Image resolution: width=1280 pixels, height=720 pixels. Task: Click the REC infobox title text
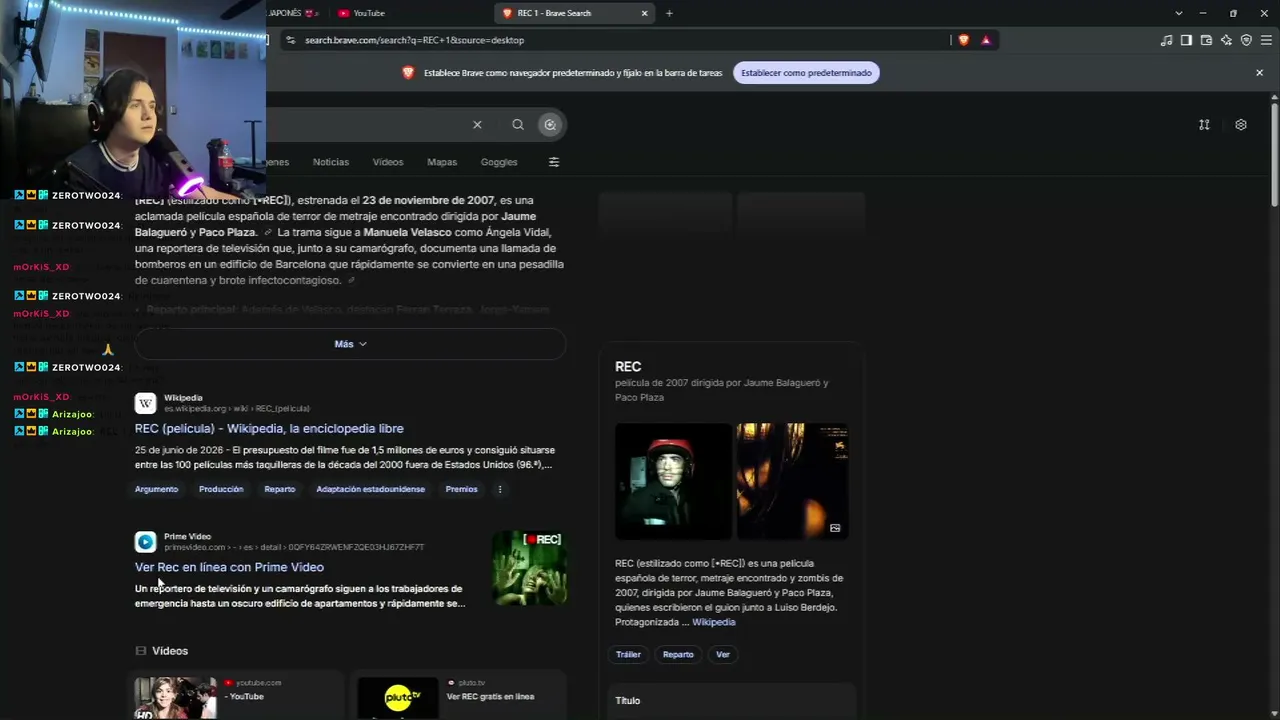coord(628,367)
